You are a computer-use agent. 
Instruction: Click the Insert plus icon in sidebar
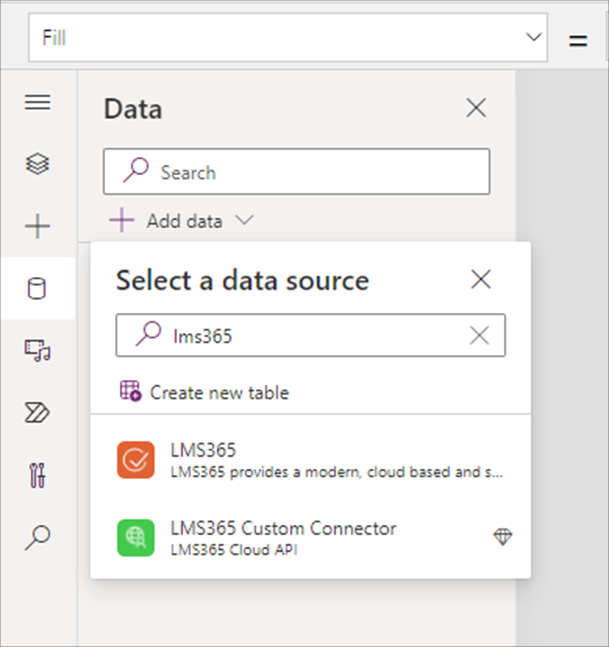coord(37,226)
